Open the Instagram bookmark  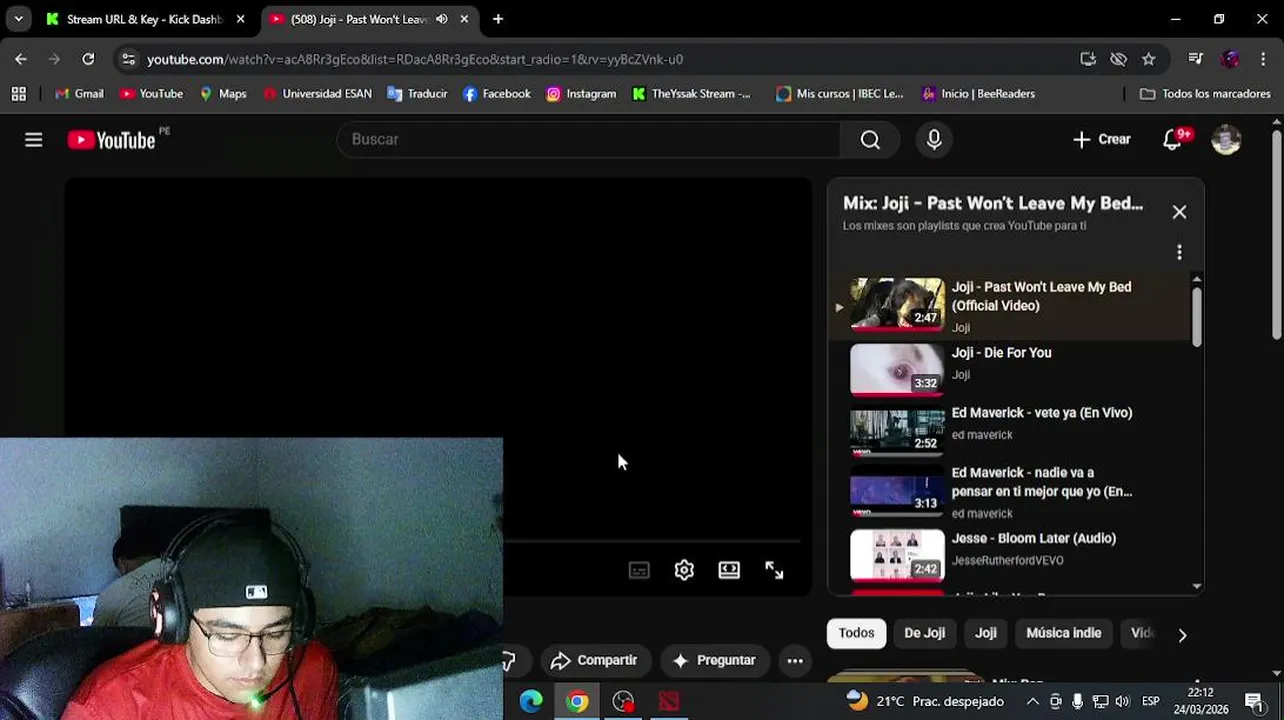[x=581, y=94]
